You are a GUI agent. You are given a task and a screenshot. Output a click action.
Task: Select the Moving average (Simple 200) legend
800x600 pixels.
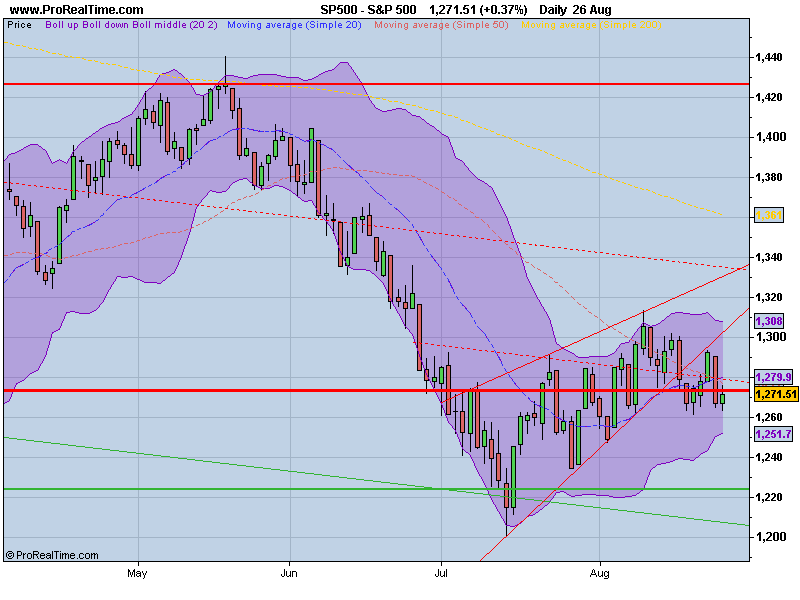(591, 24)
